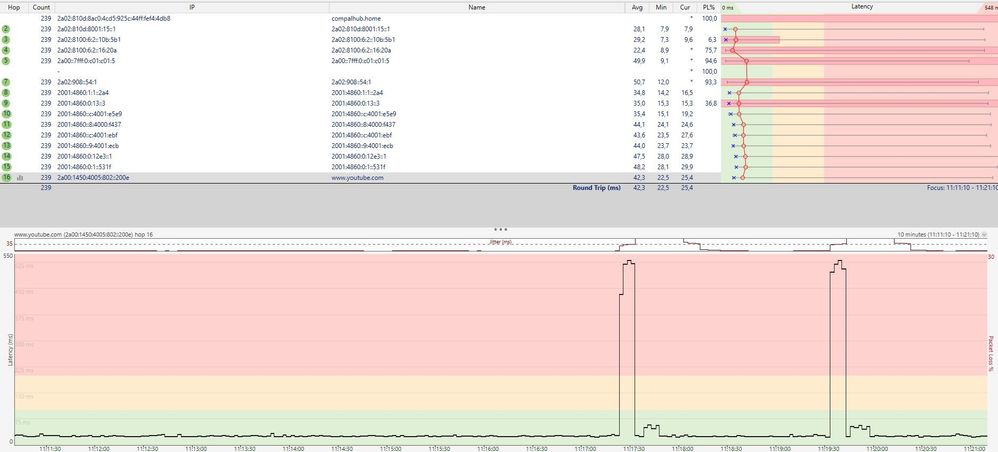Click the green hop 11 circle icon

point(6,125)
